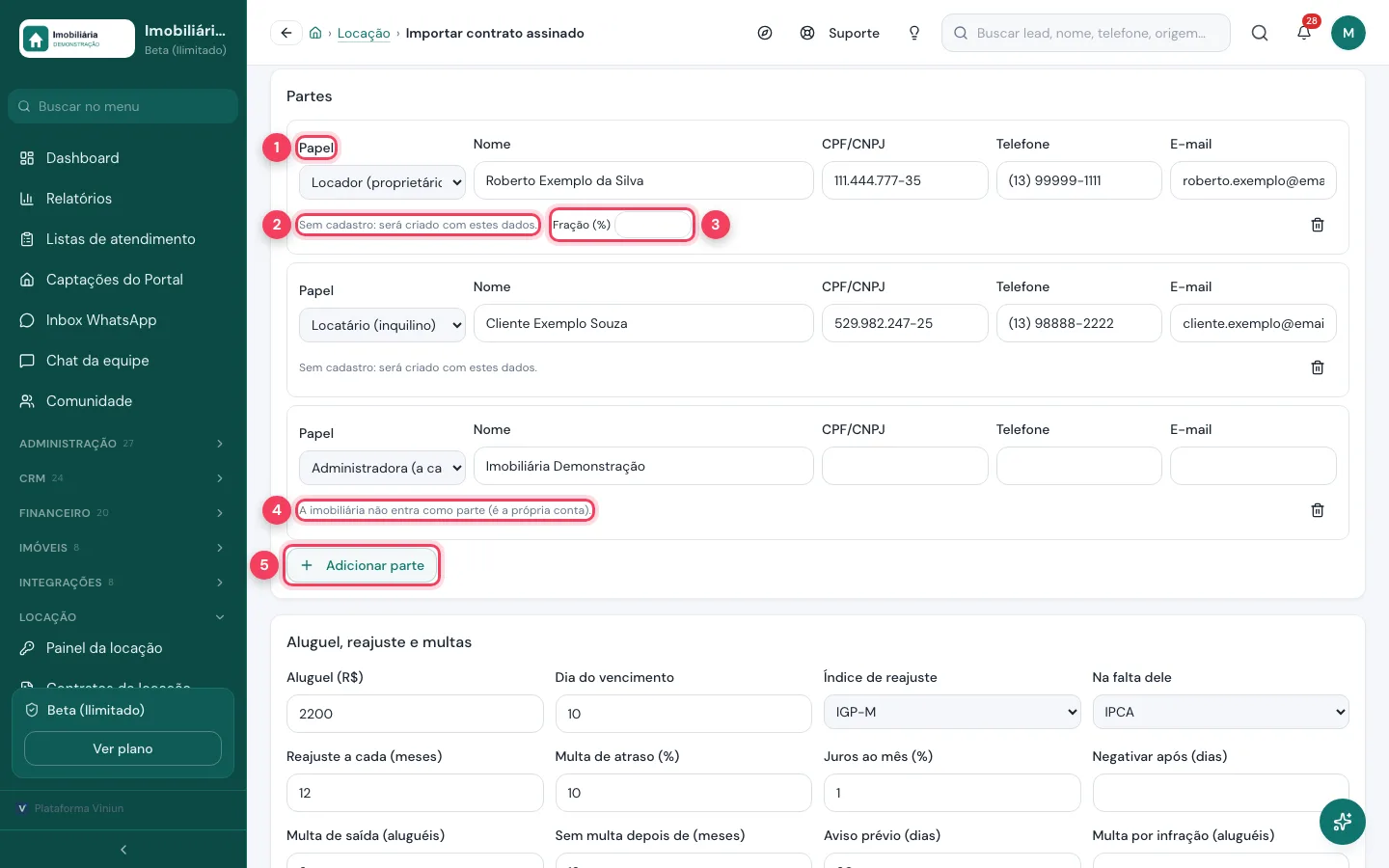Open the lightbulb tips icon
Screen dimensions: 1389x868
[914, 33]
